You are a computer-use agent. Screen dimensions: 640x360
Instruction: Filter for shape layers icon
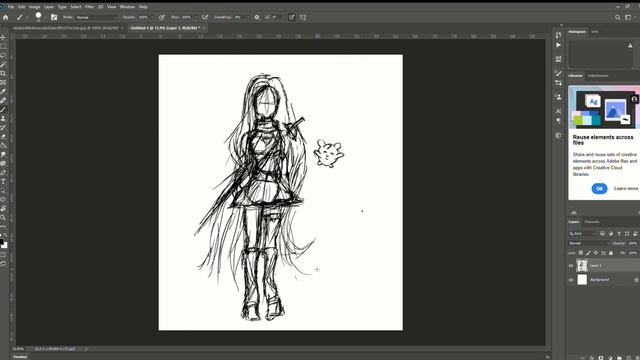[x=627, y=233]
